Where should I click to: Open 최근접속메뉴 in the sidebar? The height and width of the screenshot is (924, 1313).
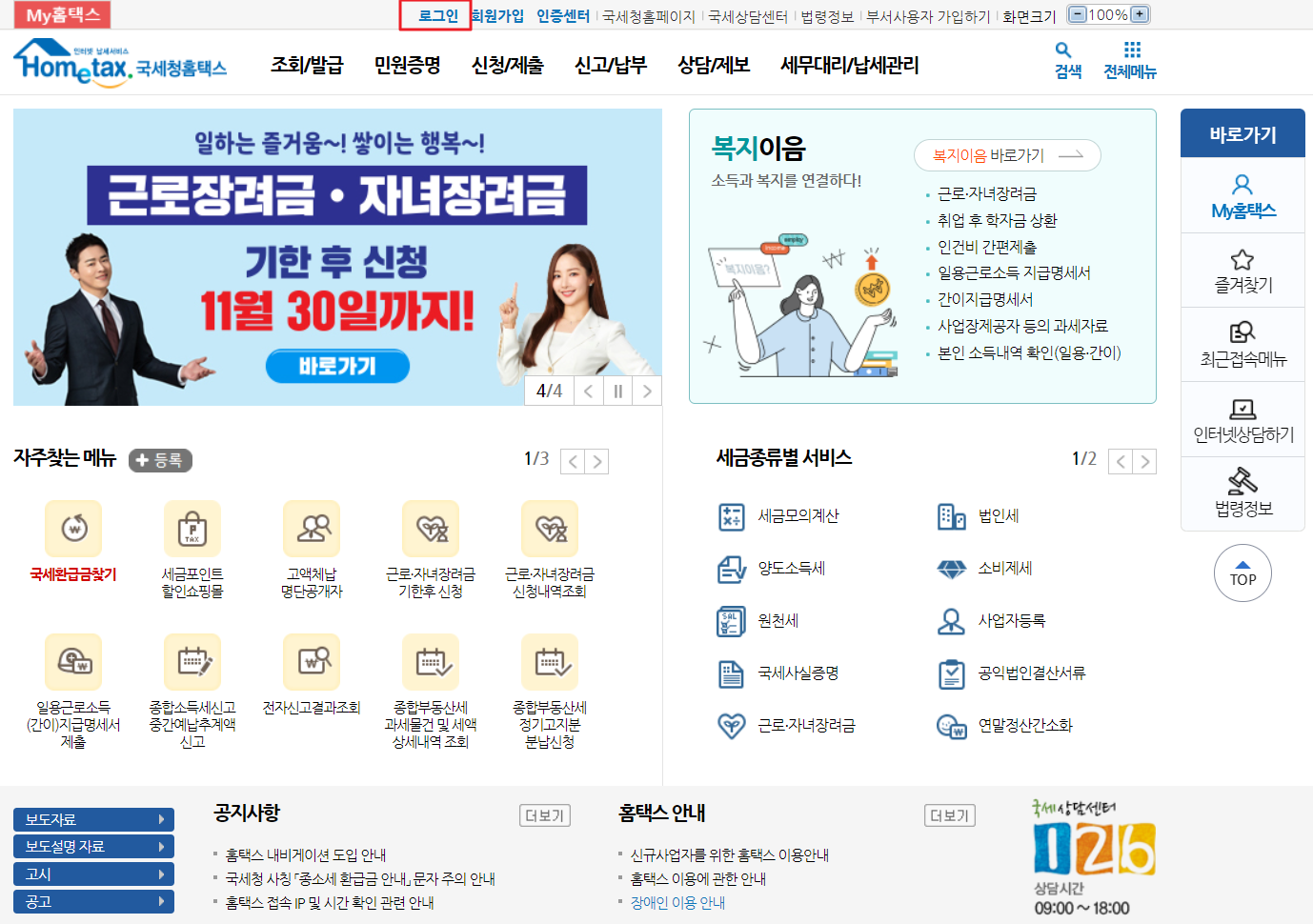(x=1242, y=345)
